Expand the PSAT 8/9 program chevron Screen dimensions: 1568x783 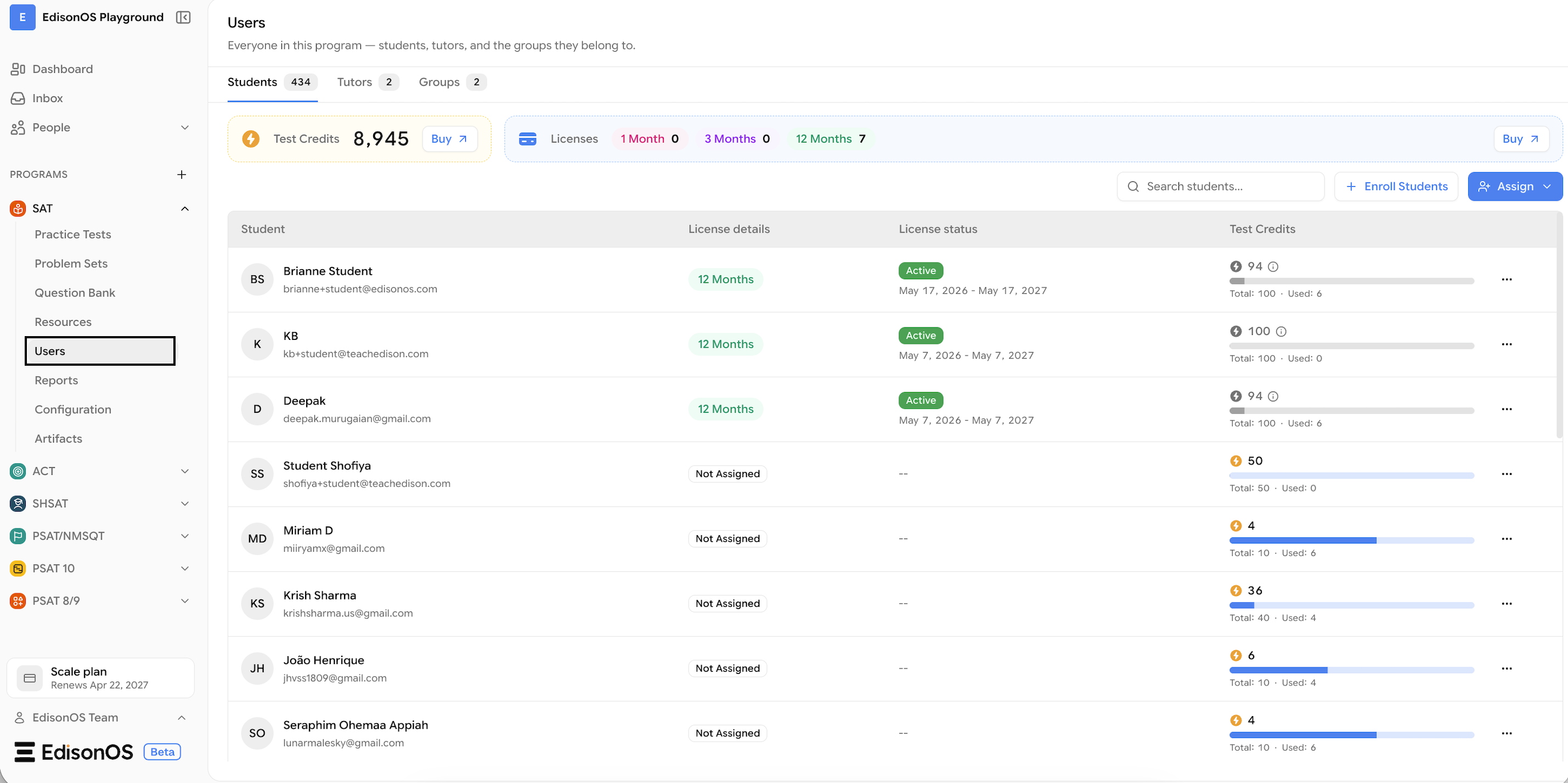coord(185,601)
